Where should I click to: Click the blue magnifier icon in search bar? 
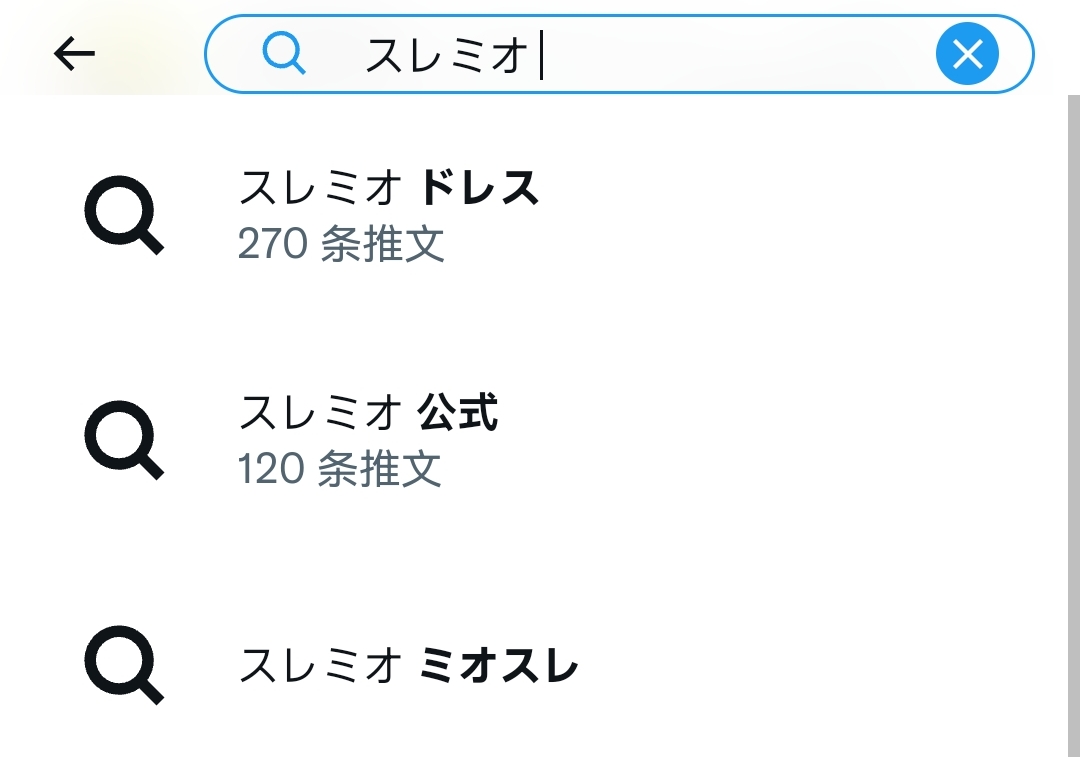pyautogui.click(x=284, y=54)
